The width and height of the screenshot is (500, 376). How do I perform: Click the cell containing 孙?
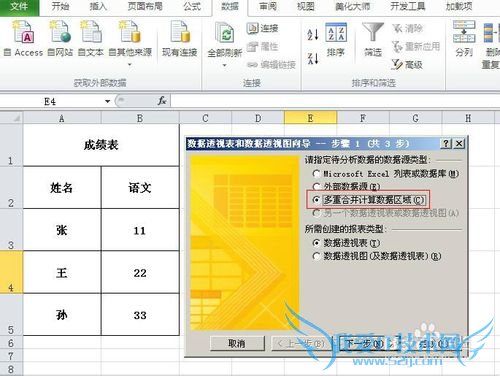click(x=62, y=315)
